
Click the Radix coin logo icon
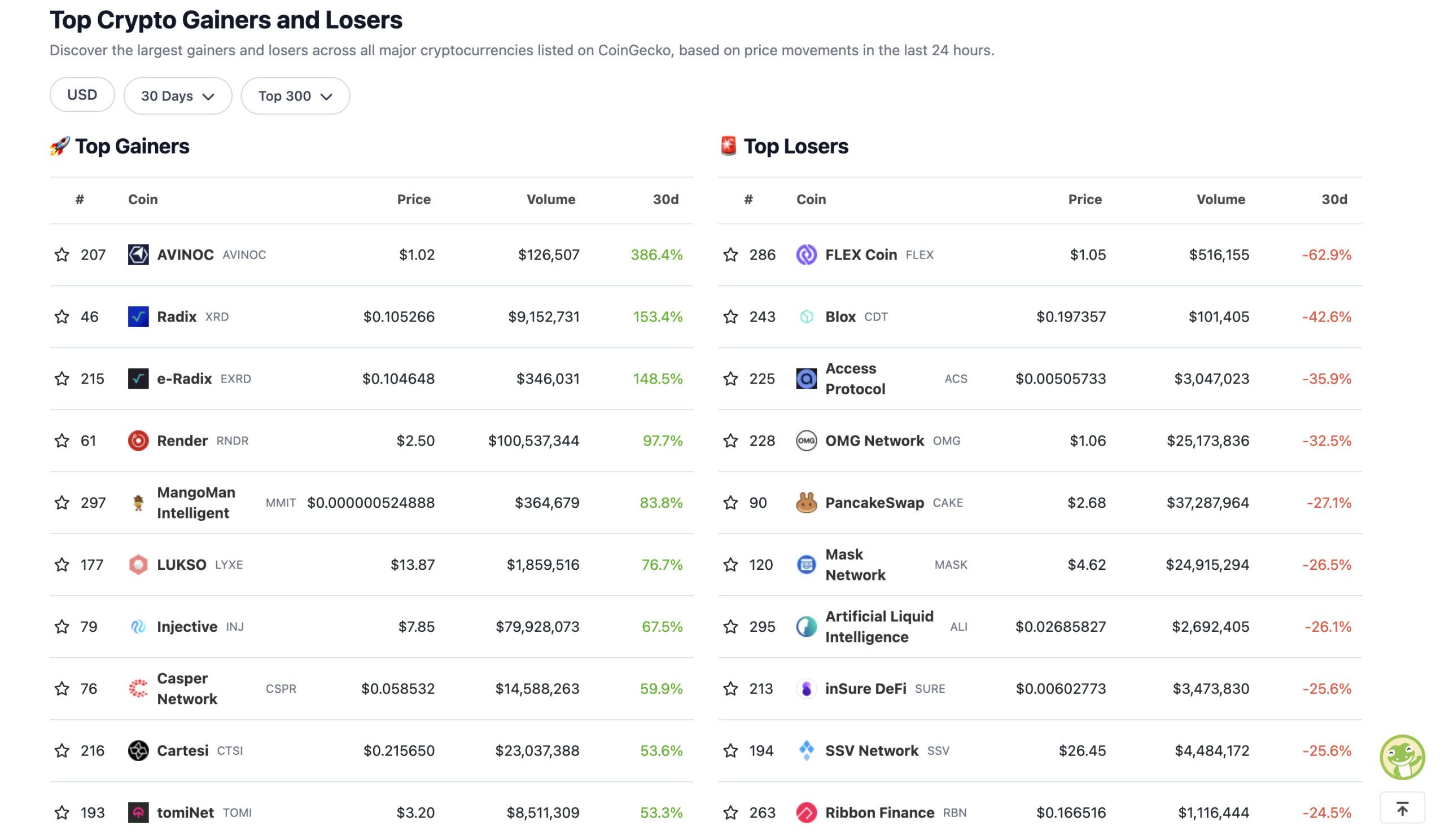click(x=138, y=316)
